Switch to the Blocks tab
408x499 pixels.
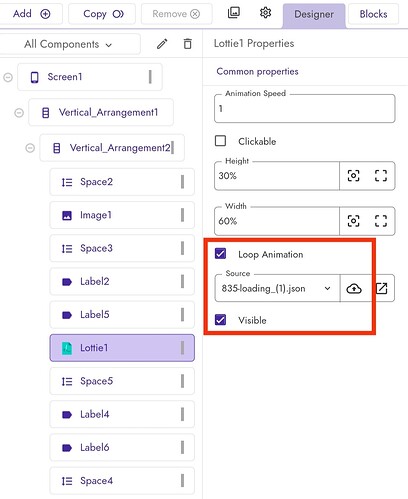pos(373,14)
